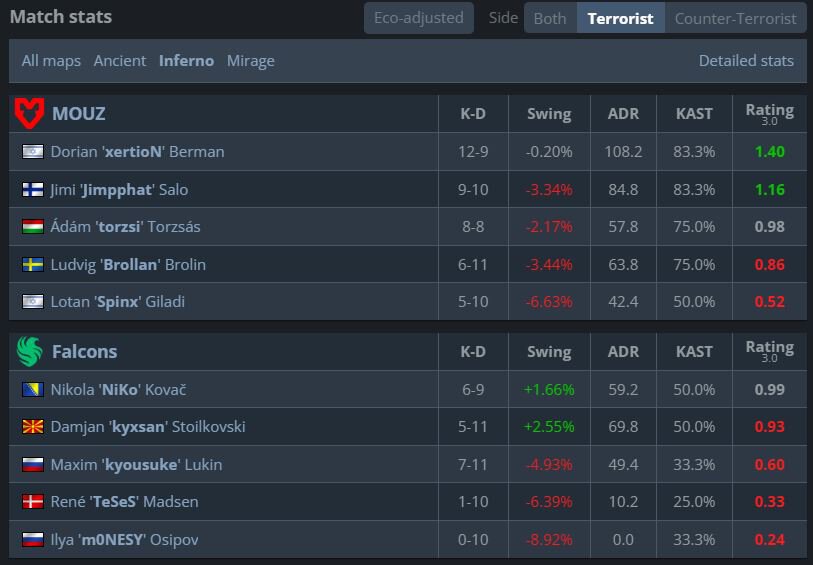Click the MOUZ Rating 3.0 column header
This screenshot has width=813, height=565.
click(x=769, y=114)
